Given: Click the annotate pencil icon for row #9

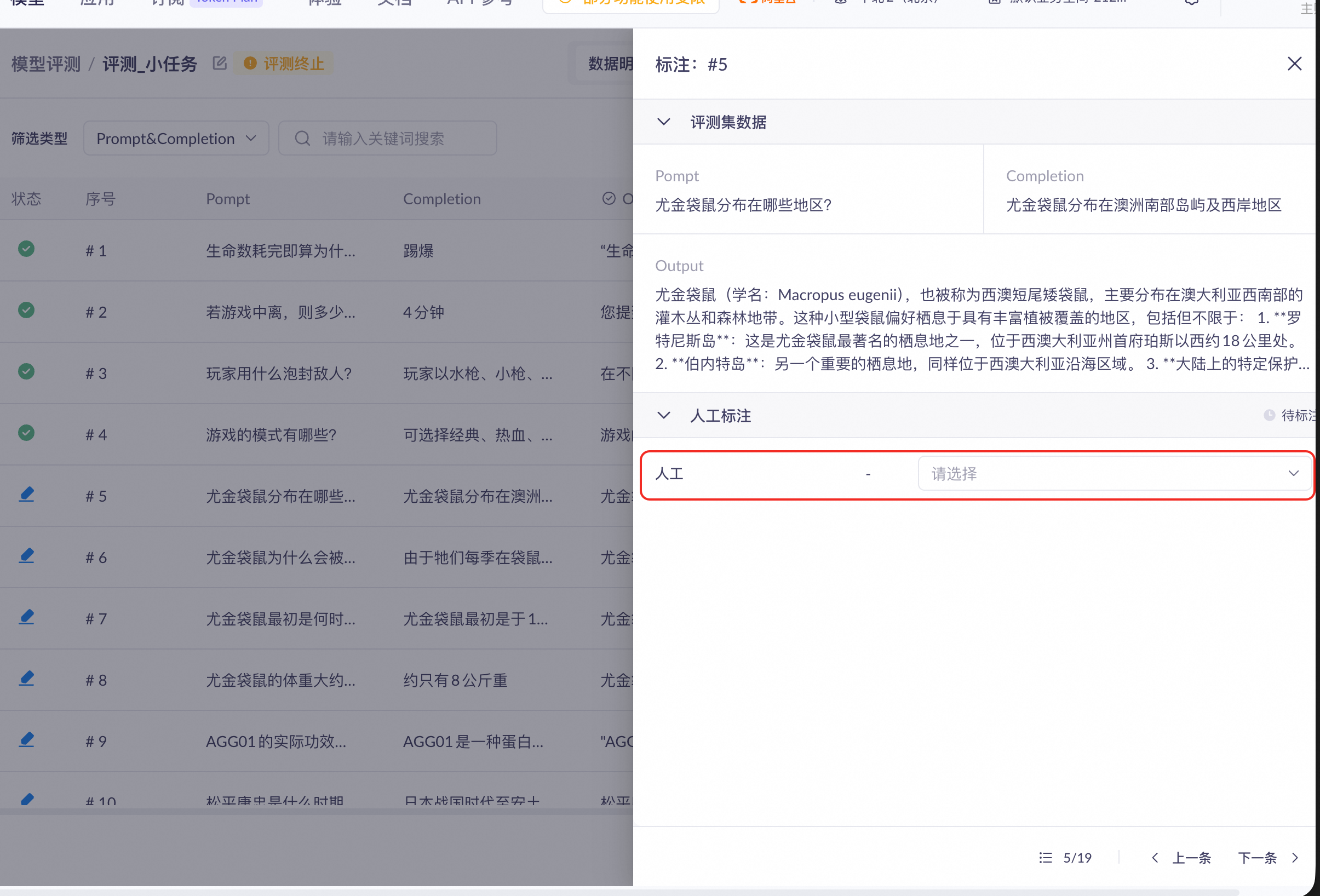Looking at the screenshot, I should 26,740.
